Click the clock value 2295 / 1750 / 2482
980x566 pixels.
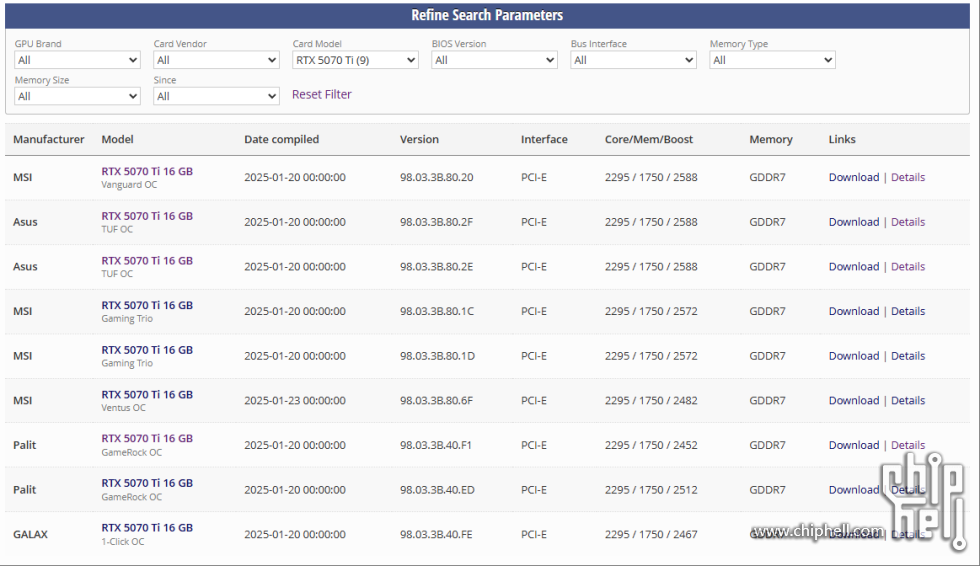click(x=651, y=400)
